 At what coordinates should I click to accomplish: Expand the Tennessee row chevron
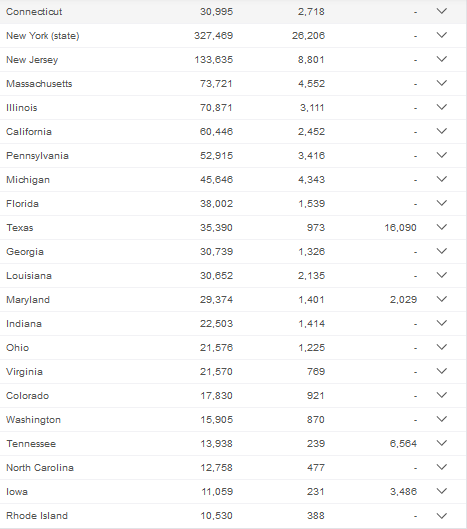coord(442,443)
